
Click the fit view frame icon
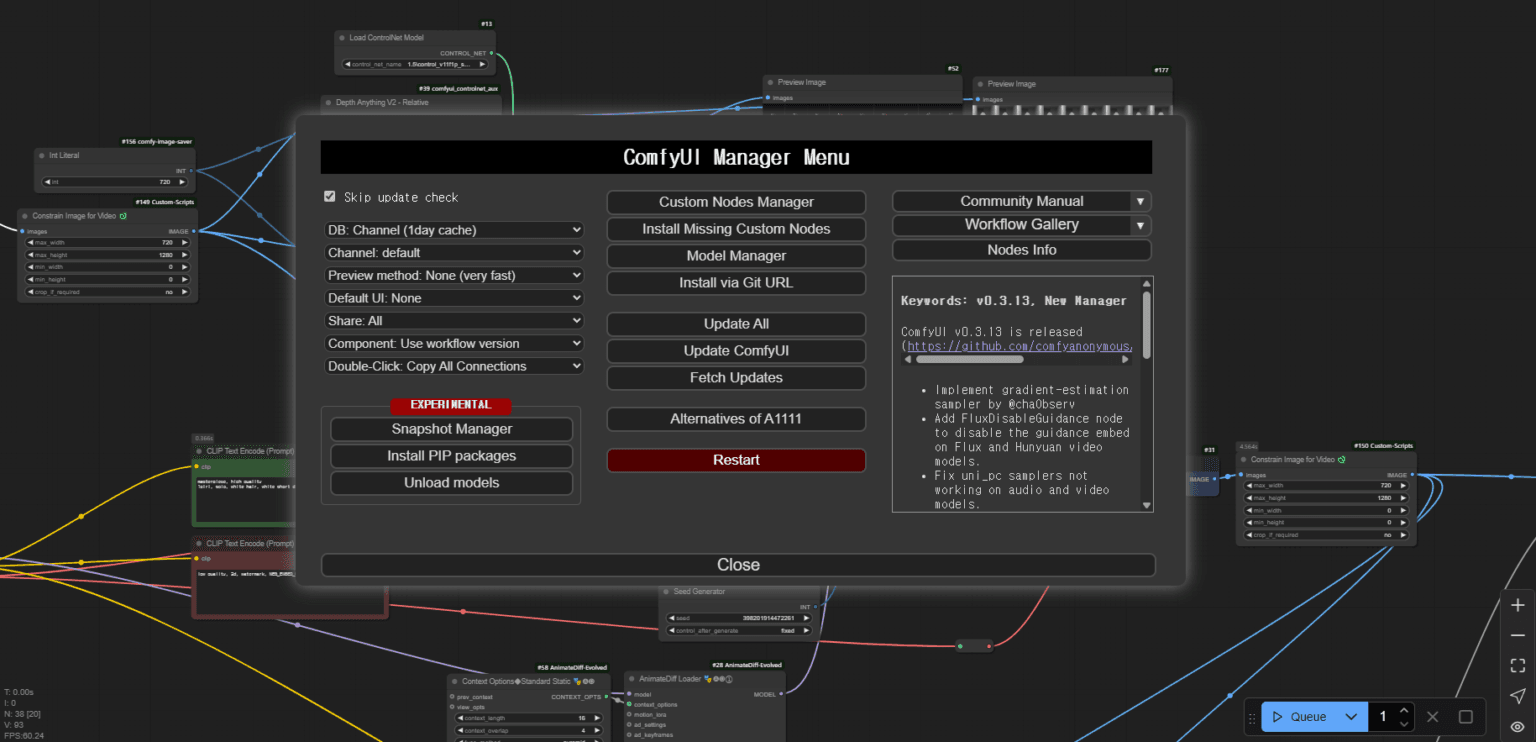coord(1517,666)
